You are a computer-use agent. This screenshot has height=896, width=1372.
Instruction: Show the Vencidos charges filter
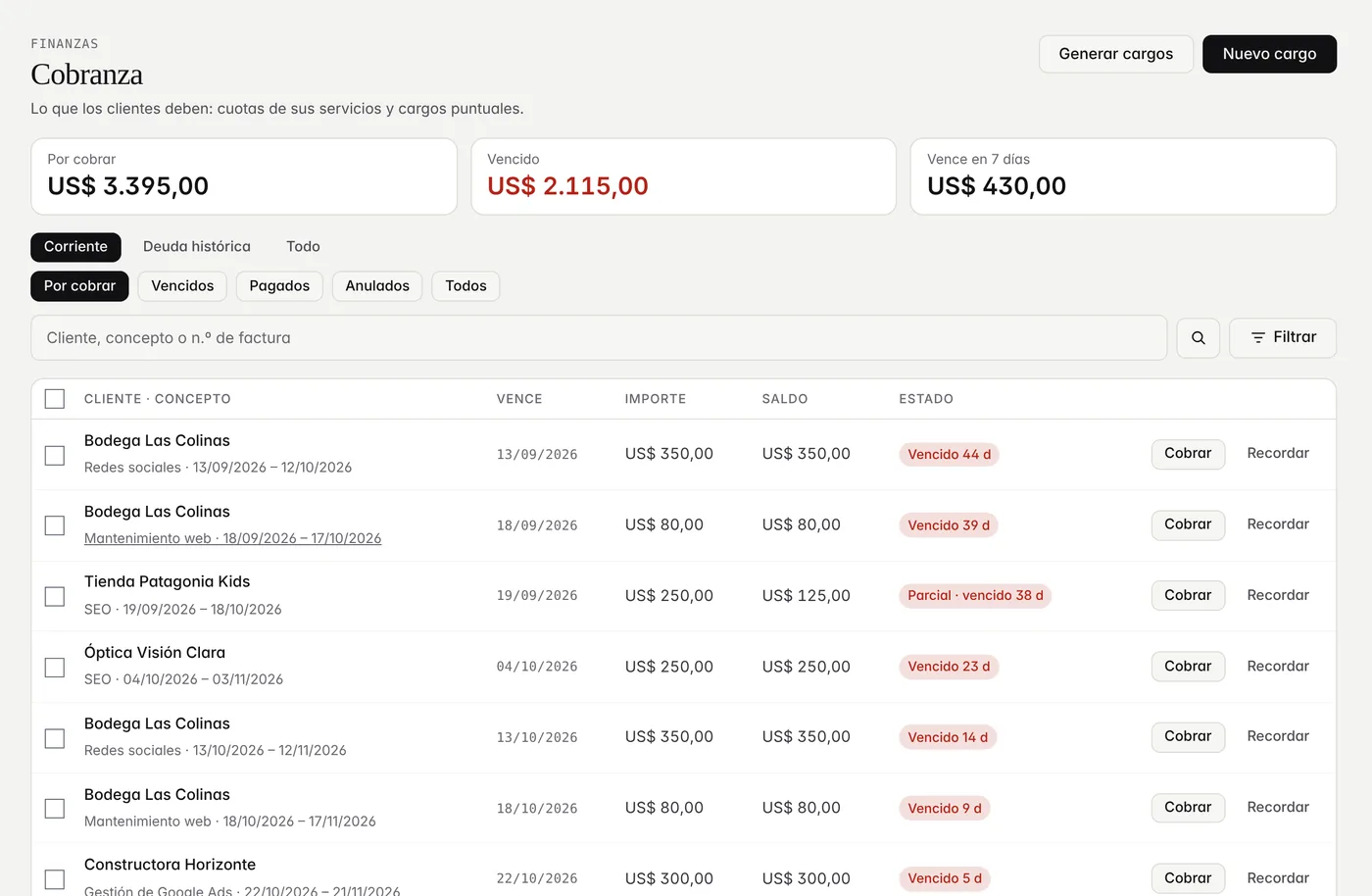[182, 286]
